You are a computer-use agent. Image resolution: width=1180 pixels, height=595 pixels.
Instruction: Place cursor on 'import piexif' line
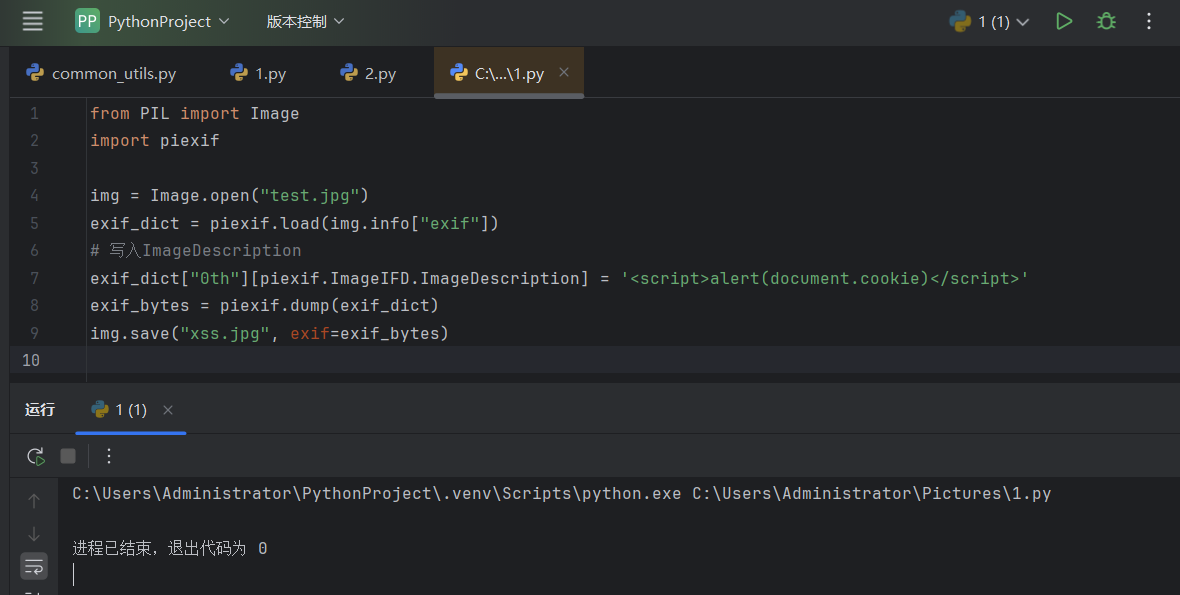[x=155, y=141]
